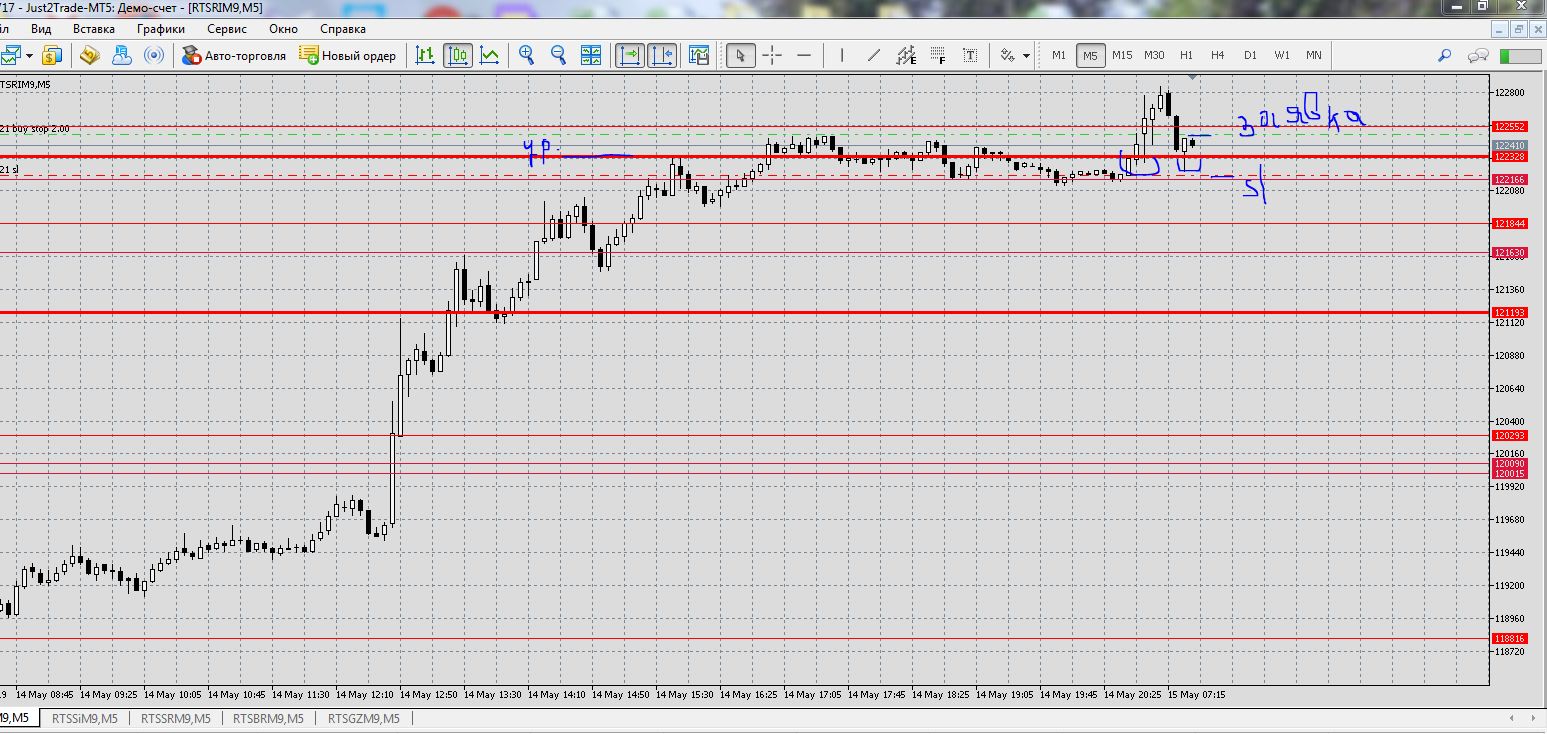The height and width of the screenshot is (734, 1547).
Task: Switch to RTSSRM9,M5 chart tab
Action: click(176, 718)
